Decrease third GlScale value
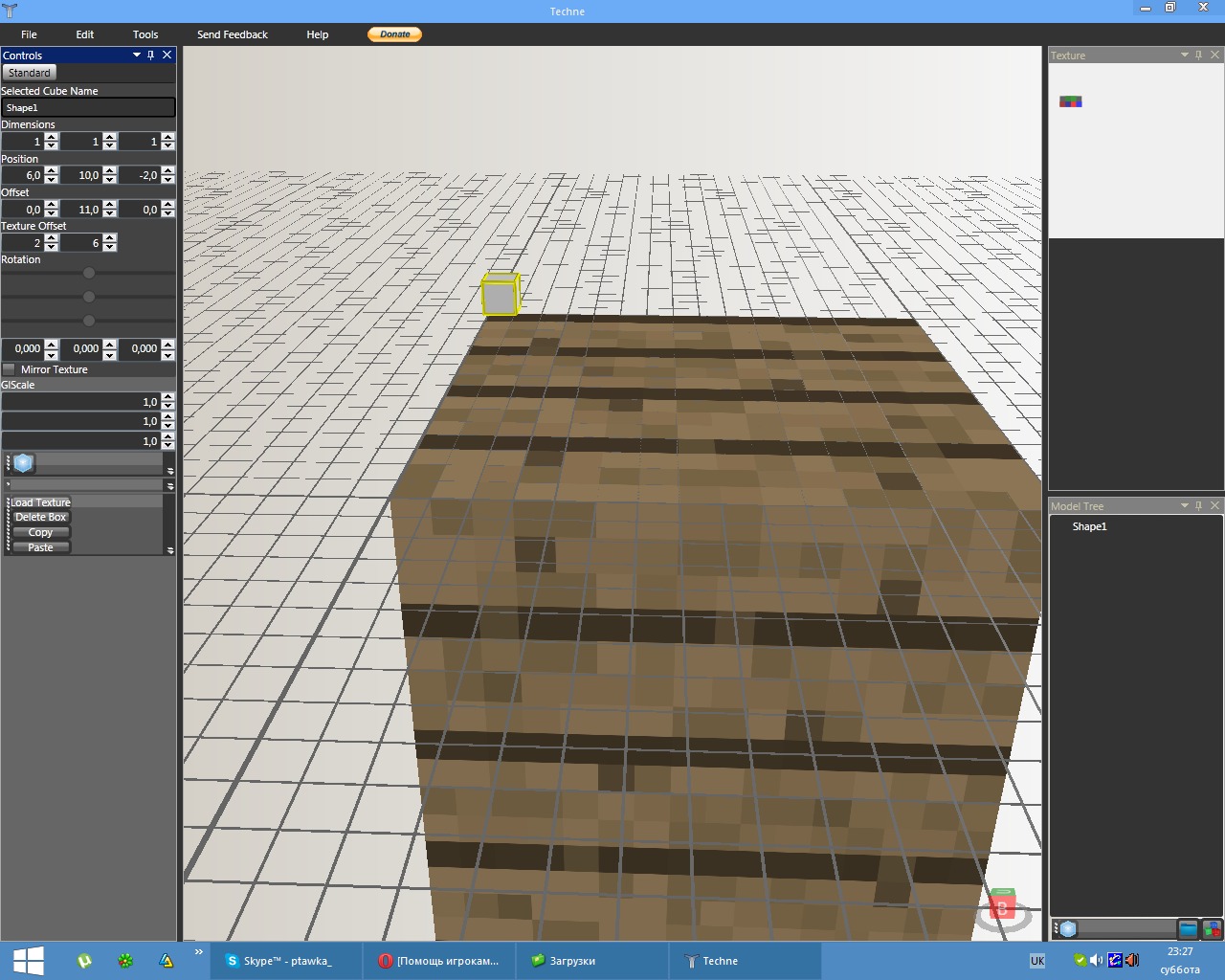The width and height of the screenshot is (1225, 980). (168, 445)
